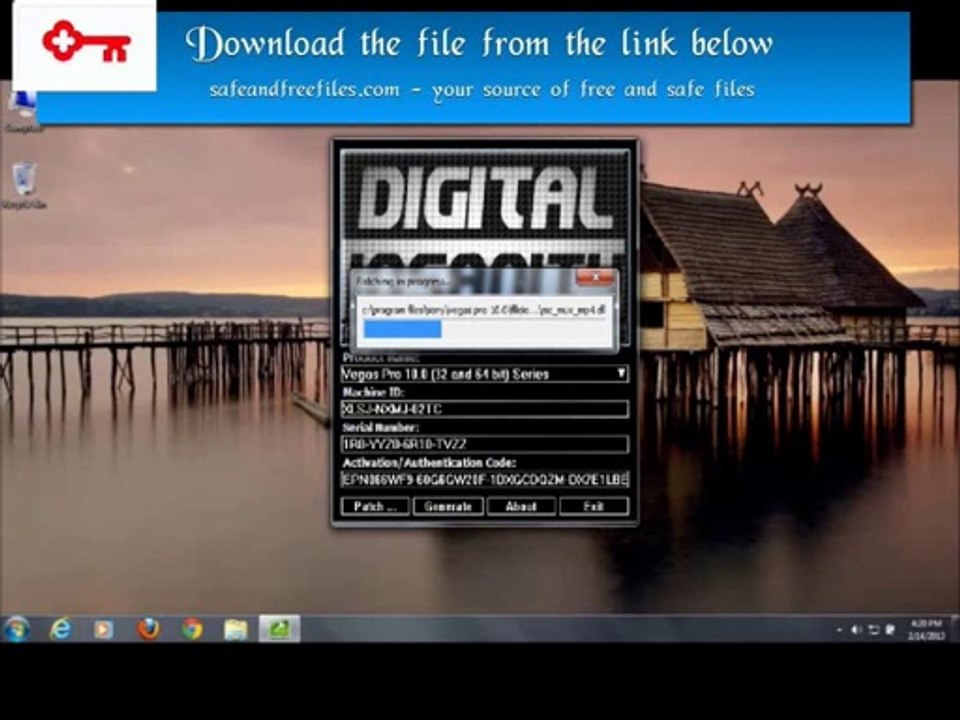Open the Windows Start menu orb

click(x=17, y=629)
